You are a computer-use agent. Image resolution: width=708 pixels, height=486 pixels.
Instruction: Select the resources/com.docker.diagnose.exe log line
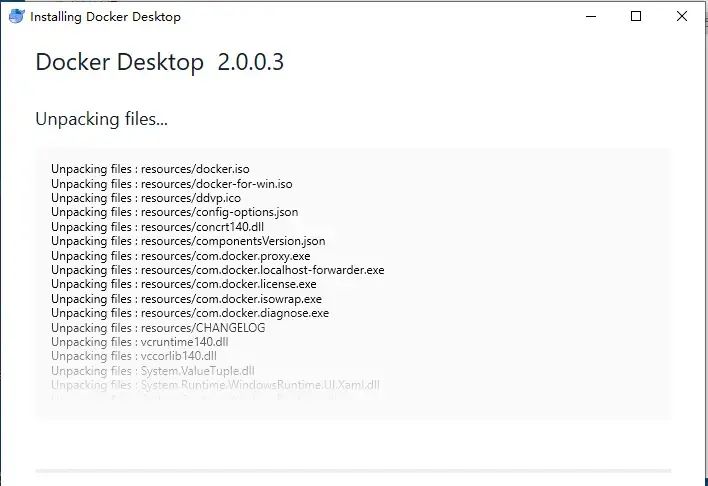point(190,313)
